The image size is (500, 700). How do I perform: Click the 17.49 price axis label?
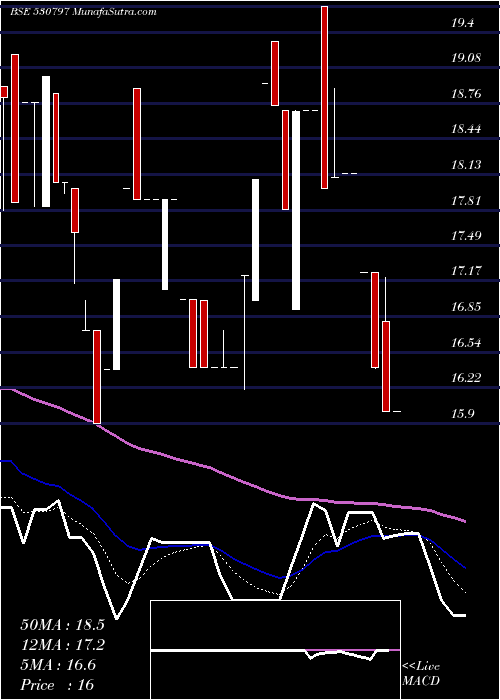[466, 236]
